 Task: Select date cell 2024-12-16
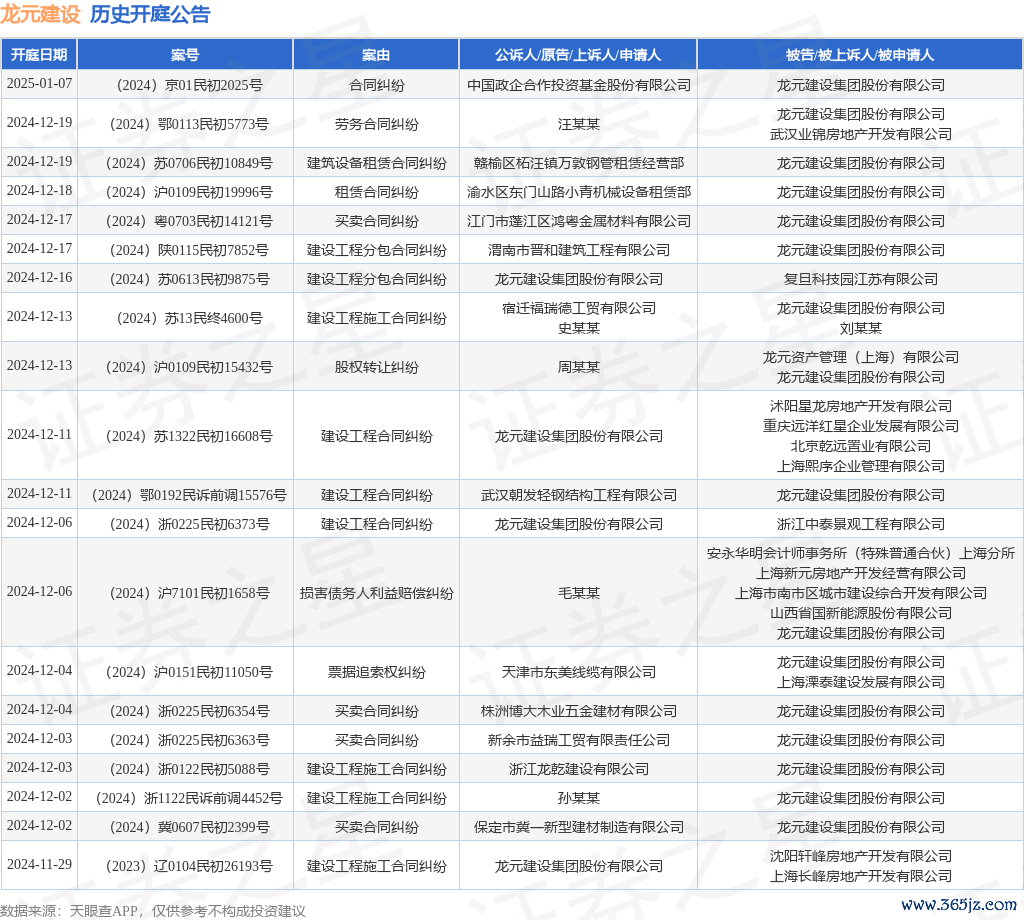39,278
